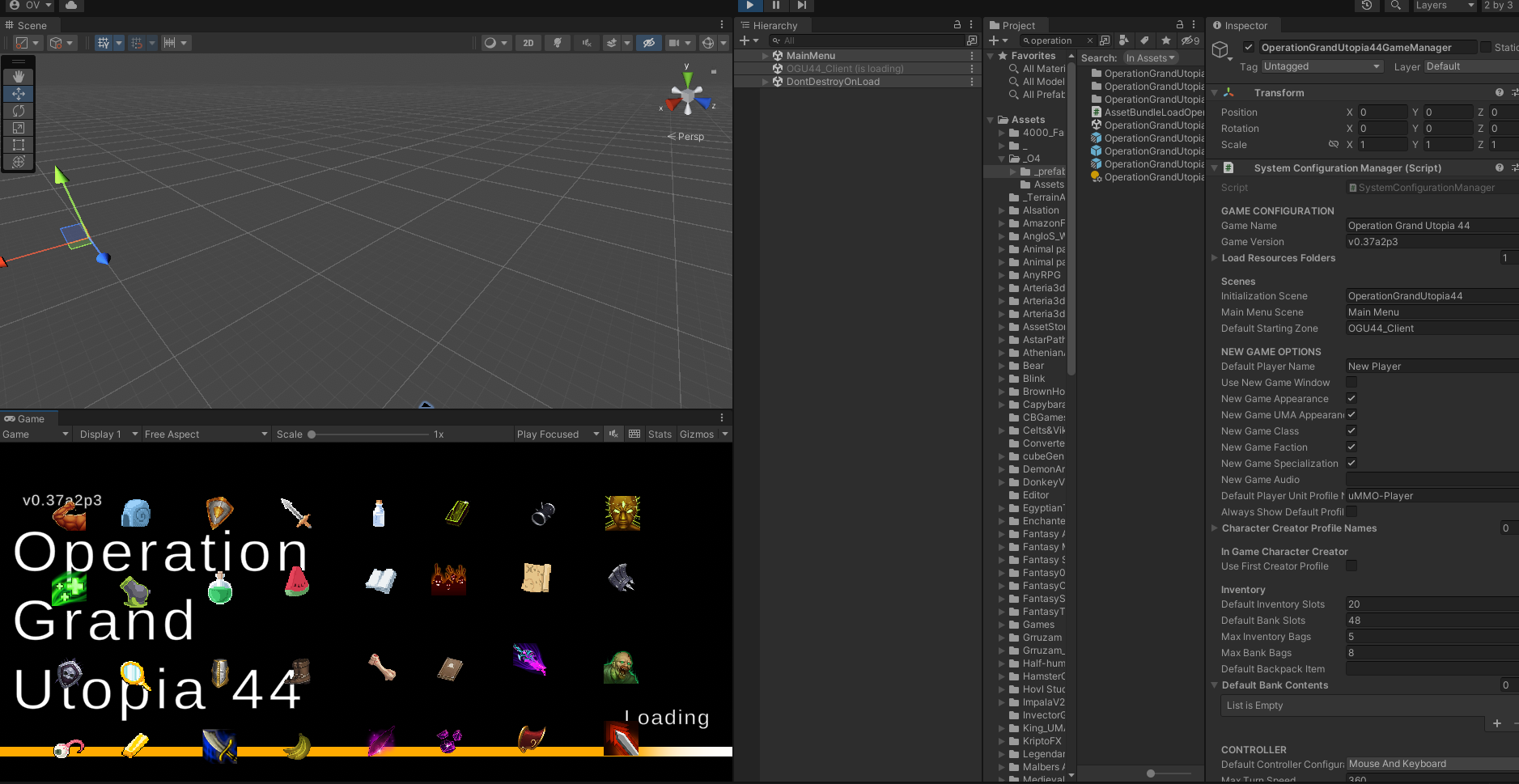This screenshot has height=784, width=1519.
Task: Select the Hand tool in Scene view
Action: 19,77
